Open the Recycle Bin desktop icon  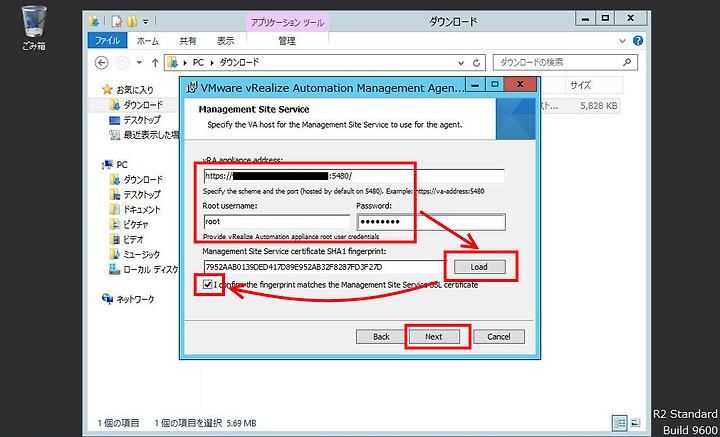click(x=34, y=28)
